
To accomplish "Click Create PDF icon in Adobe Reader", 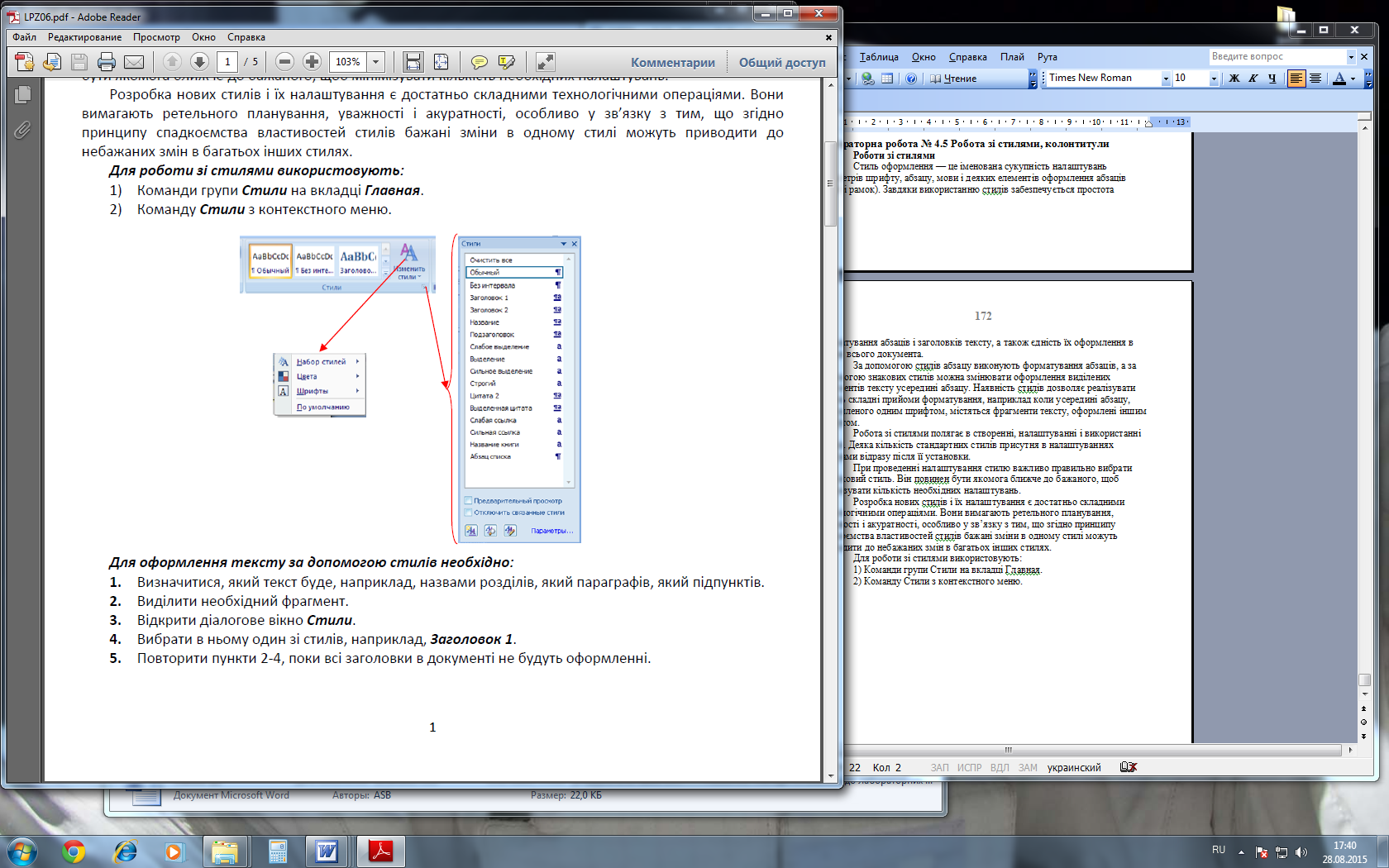I will 25,62.
